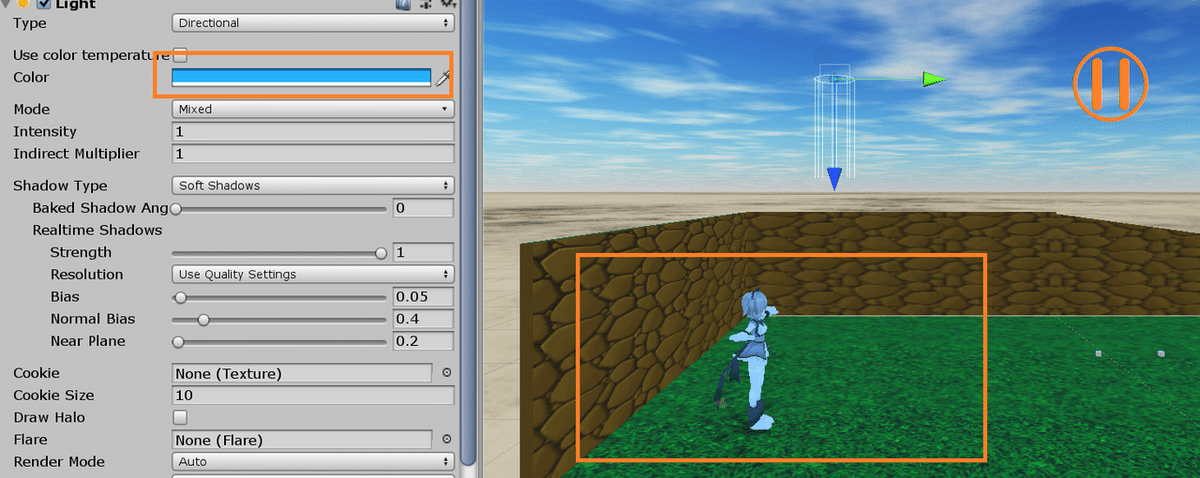This screenshot has height=478, width=1200.
Task: Enable the Draw Halo checkbox
Action: pos(180,417)
